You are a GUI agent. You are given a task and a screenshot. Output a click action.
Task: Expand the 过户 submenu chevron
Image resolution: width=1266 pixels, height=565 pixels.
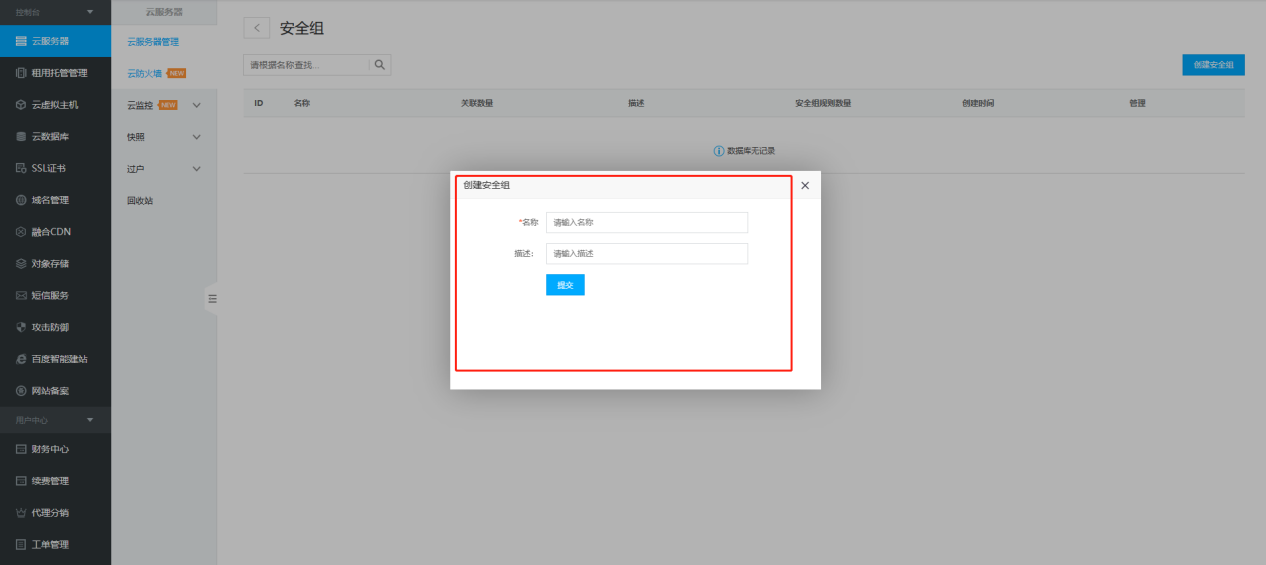(196, 169)
